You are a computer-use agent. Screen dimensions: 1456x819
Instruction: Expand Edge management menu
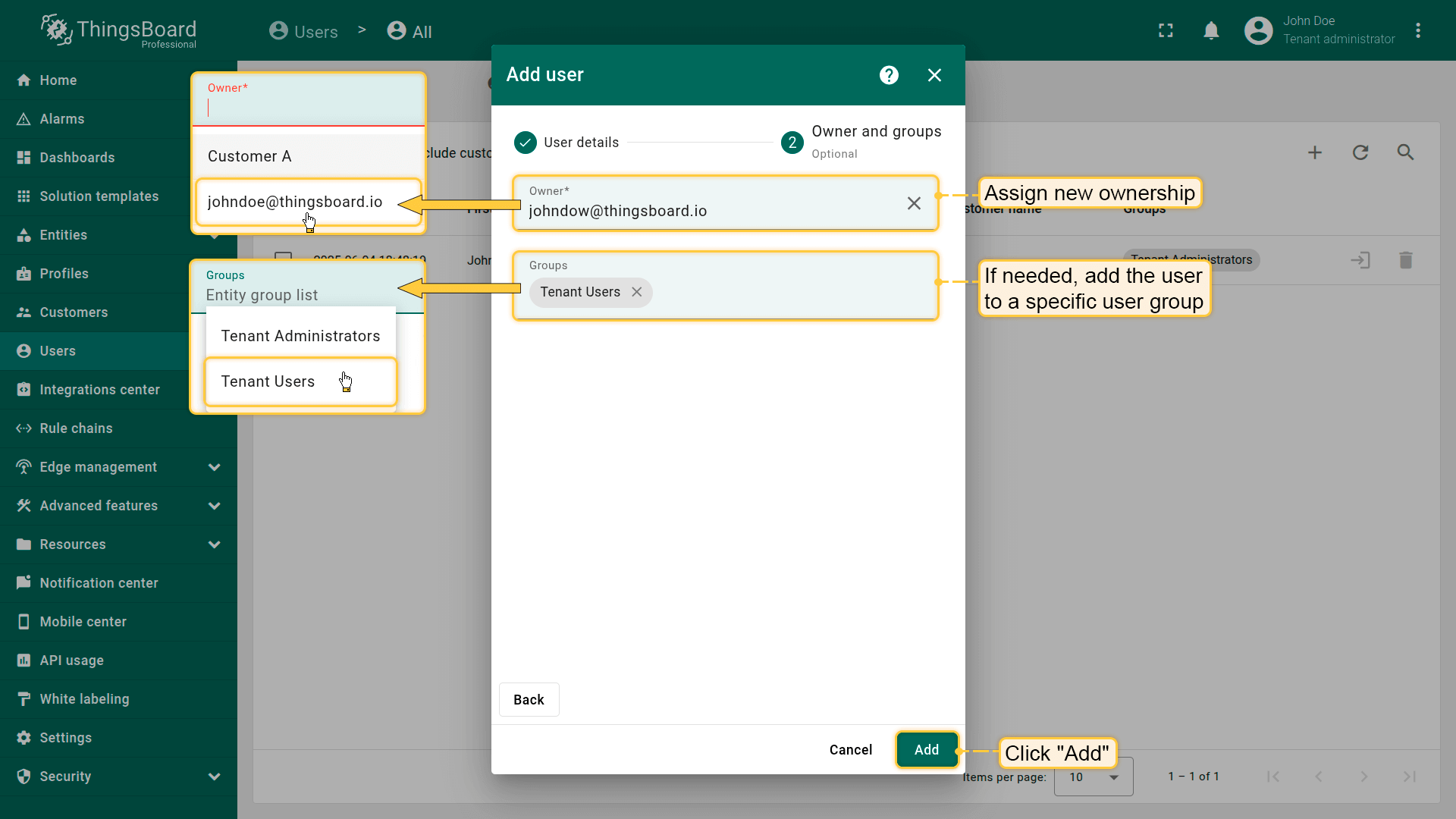pos(214,467)
